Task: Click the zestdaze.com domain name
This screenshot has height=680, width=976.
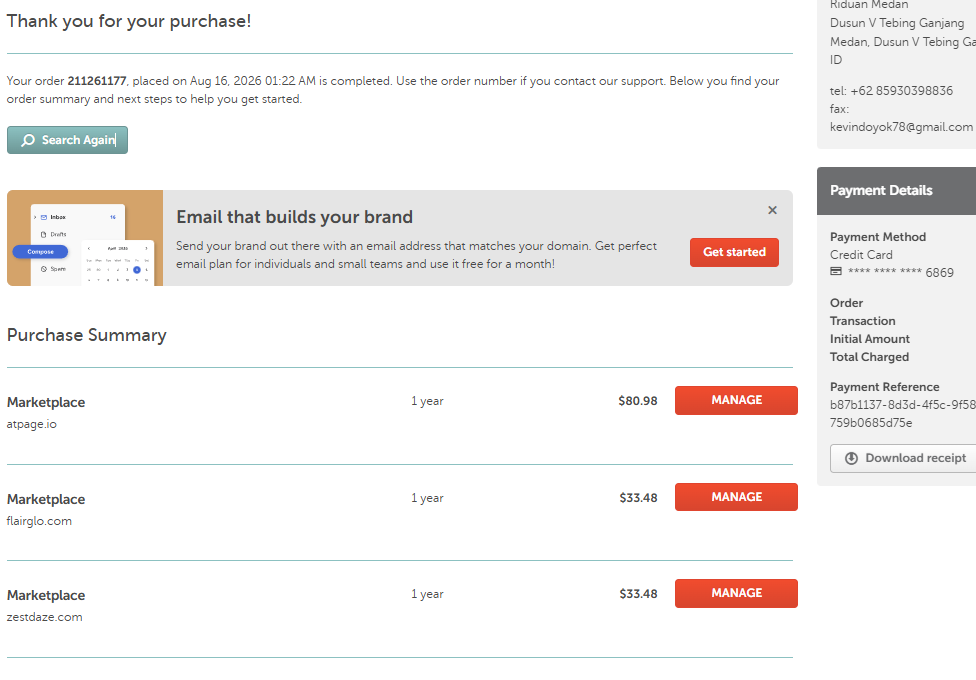Action: [x=45, y=617]
